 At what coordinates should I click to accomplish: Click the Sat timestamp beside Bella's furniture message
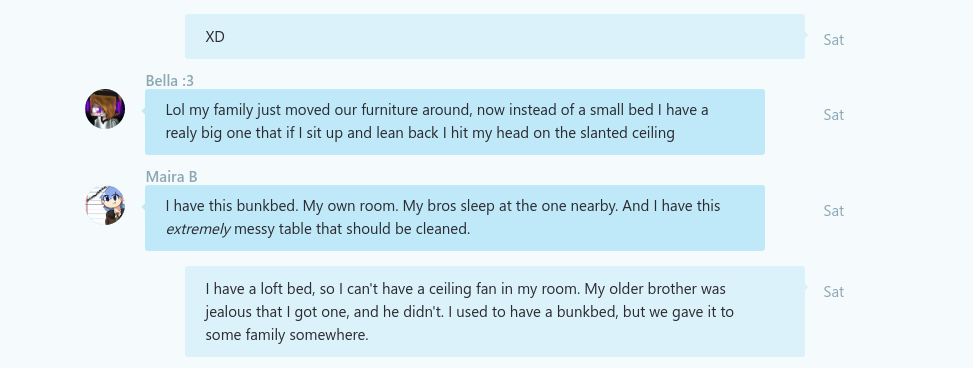point(833,115)
